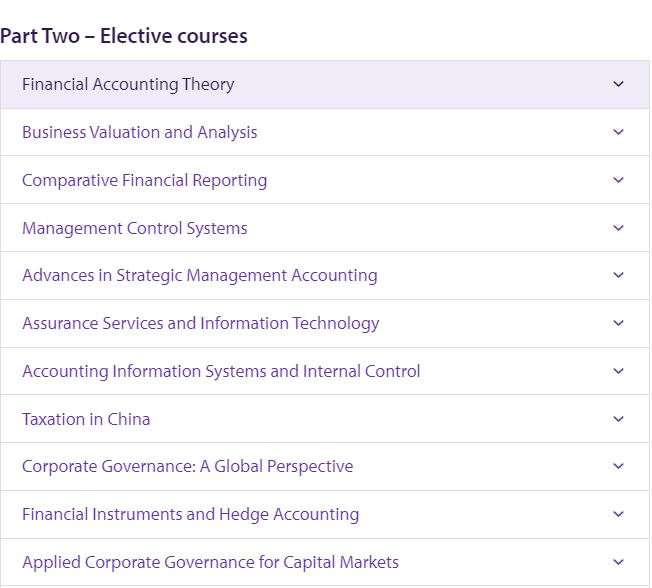The image size is (652, 588).
Task: Click chevron icon beside Business Valuation and Analysis
Action: [x=618, y=132]
